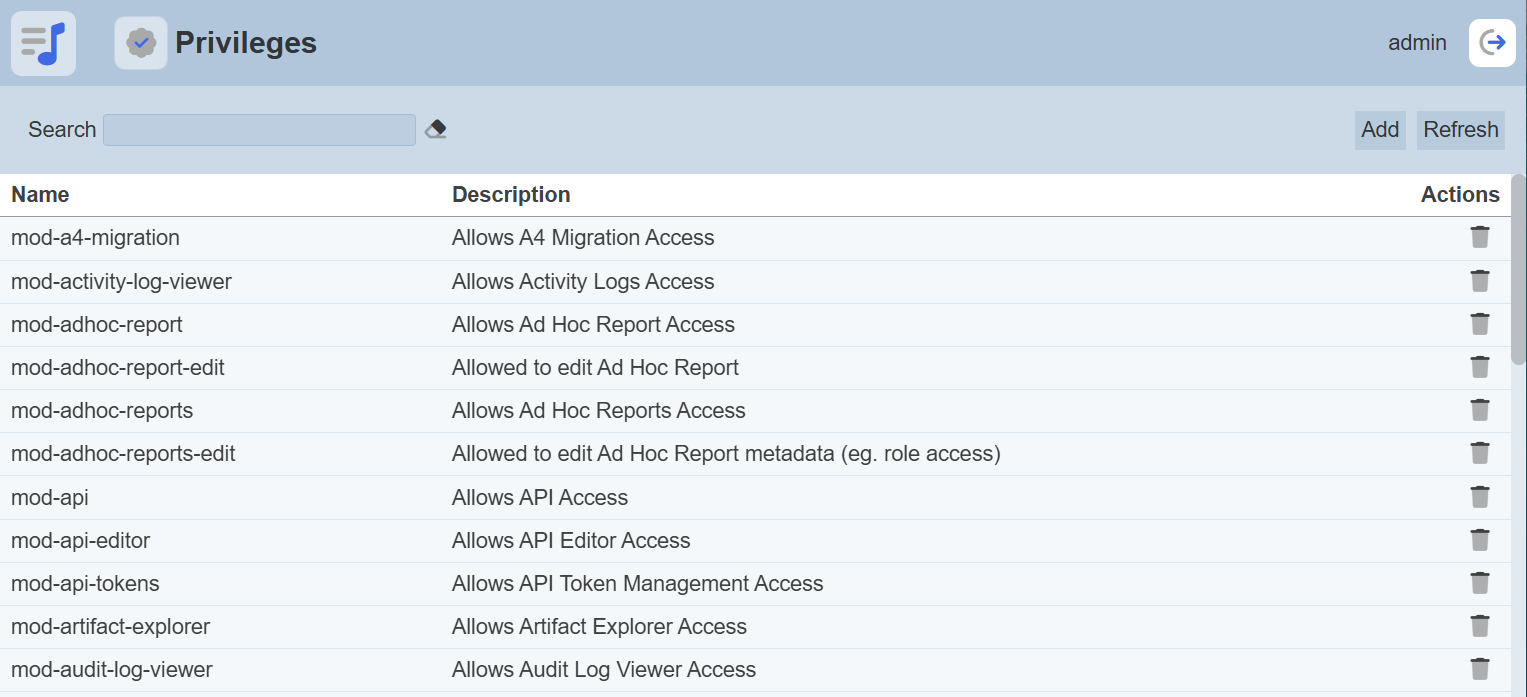
Task: Remove mod-adhoc-report-edit using its trash icon
Action: (x=1479, y=367)
